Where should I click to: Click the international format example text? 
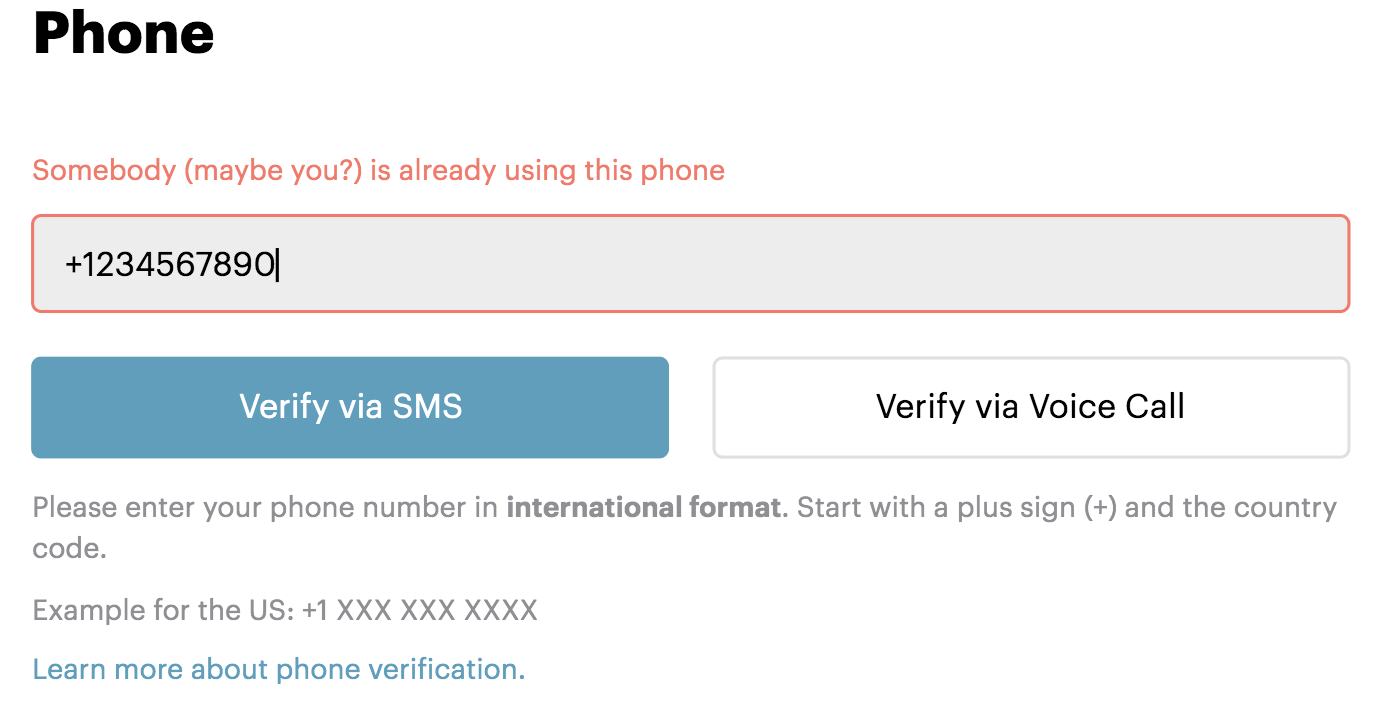pos(644,507)
